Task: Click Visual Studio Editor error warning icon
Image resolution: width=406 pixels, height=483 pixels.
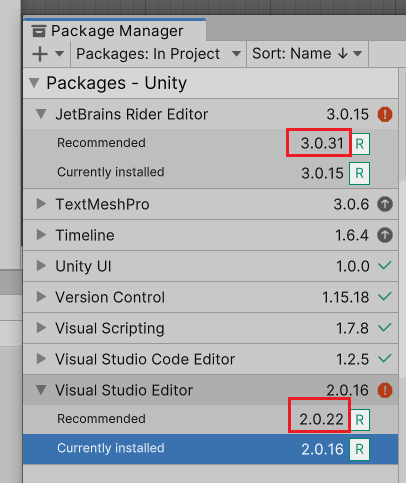Action: tap(385, 390)
